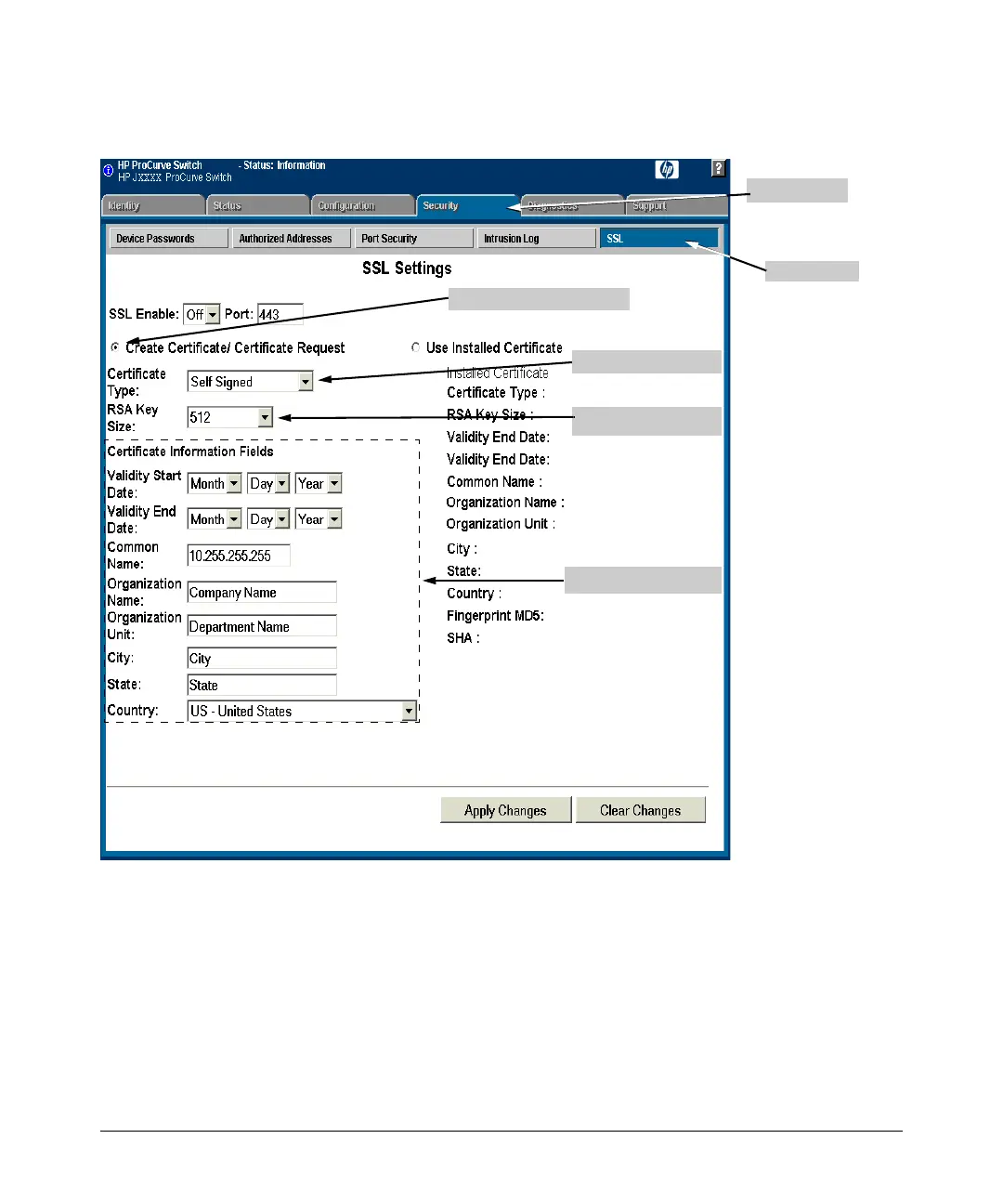Viewport: 1003px width, 1204px height.
Task: Click the City input field
Action: [x=262, y=659]
